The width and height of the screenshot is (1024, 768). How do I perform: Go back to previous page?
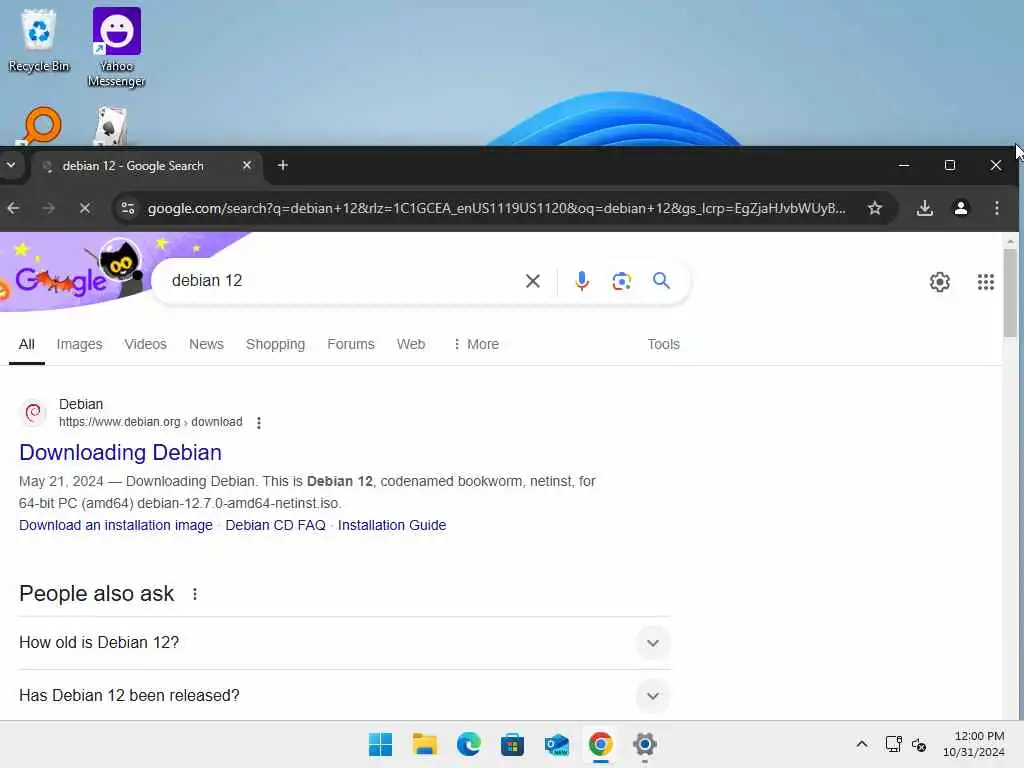14,208
